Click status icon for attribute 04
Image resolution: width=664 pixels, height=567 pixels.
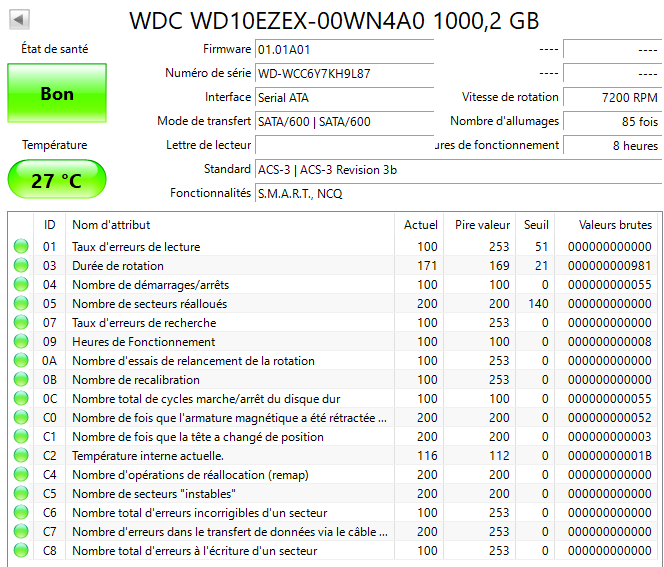click(x=21, y=285)
